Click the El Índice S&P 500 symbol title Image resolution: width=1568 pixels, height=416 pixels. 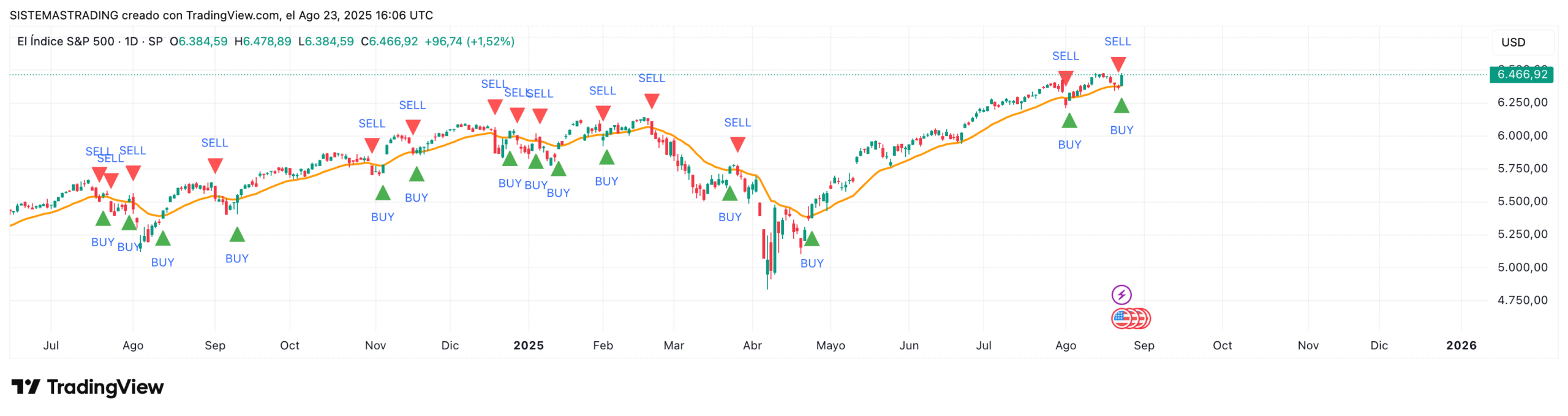click(x=66, y=42)
